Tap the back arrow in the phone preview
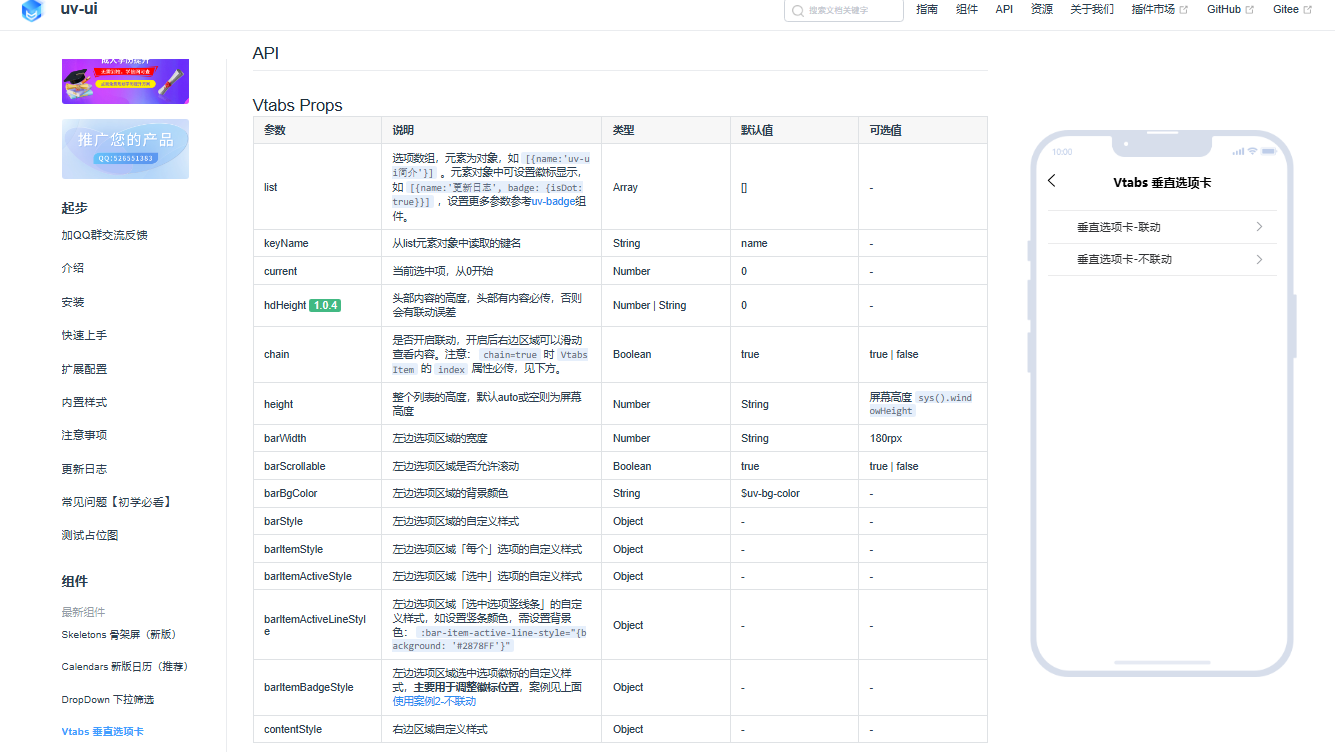The height and width of the screenshot is (752, 1335). tap(1051, 181)
